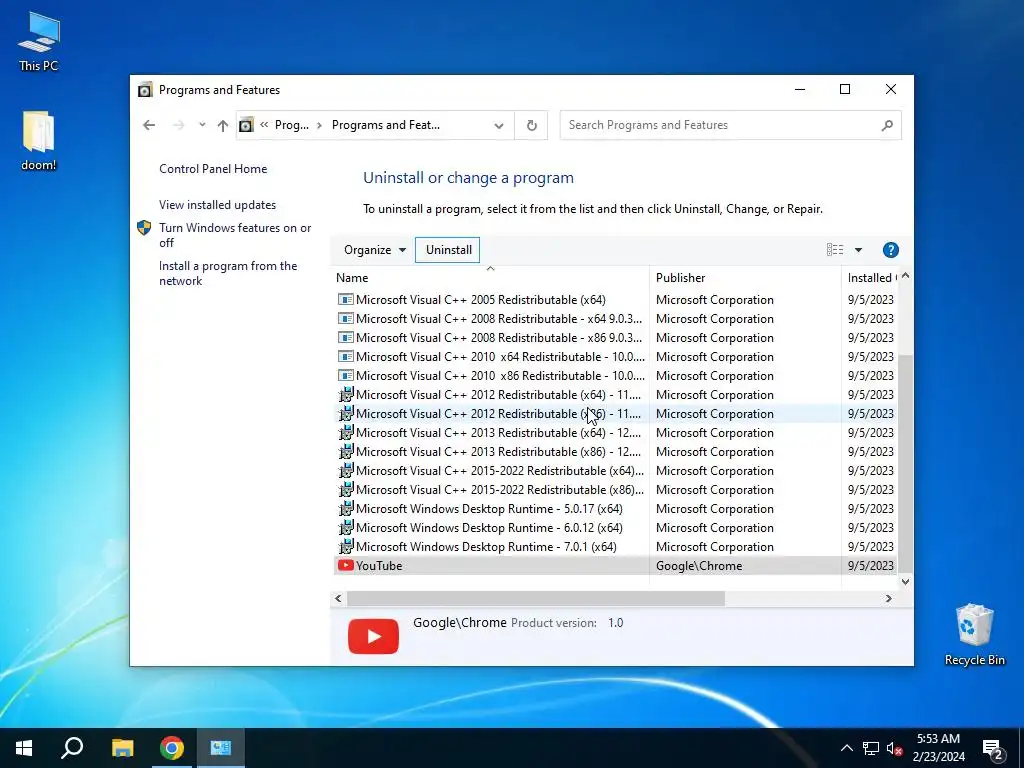Select Windows Desktop Runtime 5.0.17 (x64)
The height and width of the screenshot is (768, 1024).
614,508
